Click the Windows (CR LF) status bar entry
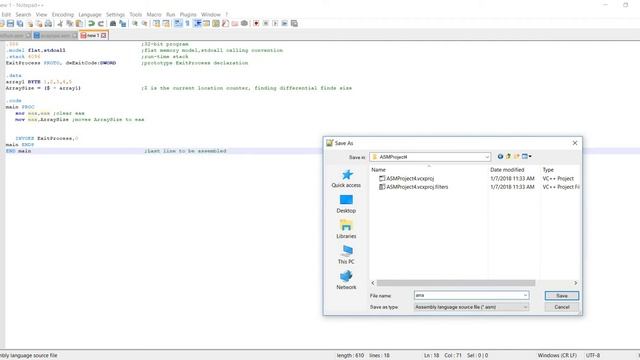The height and width of the screenshot is (360, 640). pyautogui.click(x=557, y=356)
